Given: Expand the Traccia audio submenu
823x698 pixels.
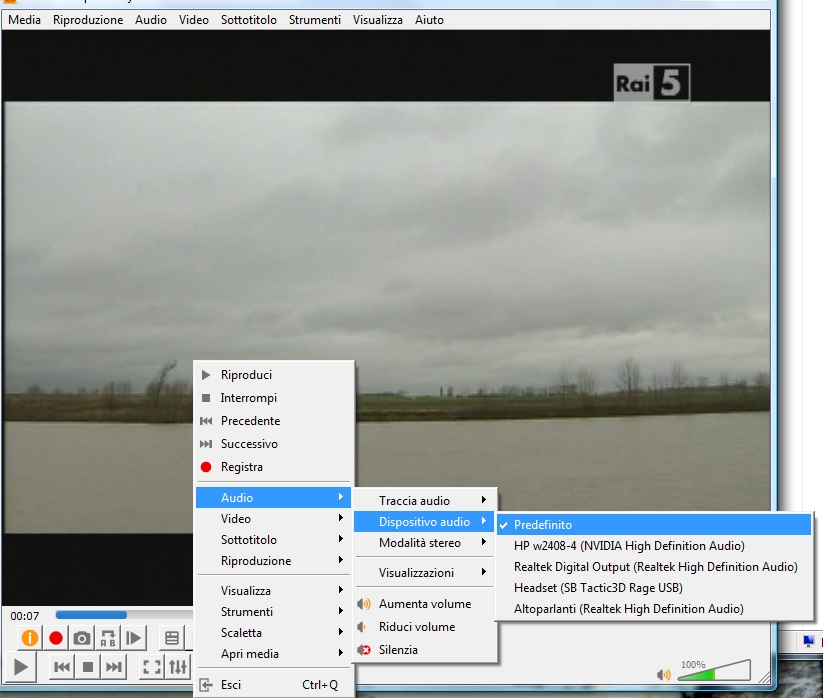Looking at the screenshot, I should [424, 501].
